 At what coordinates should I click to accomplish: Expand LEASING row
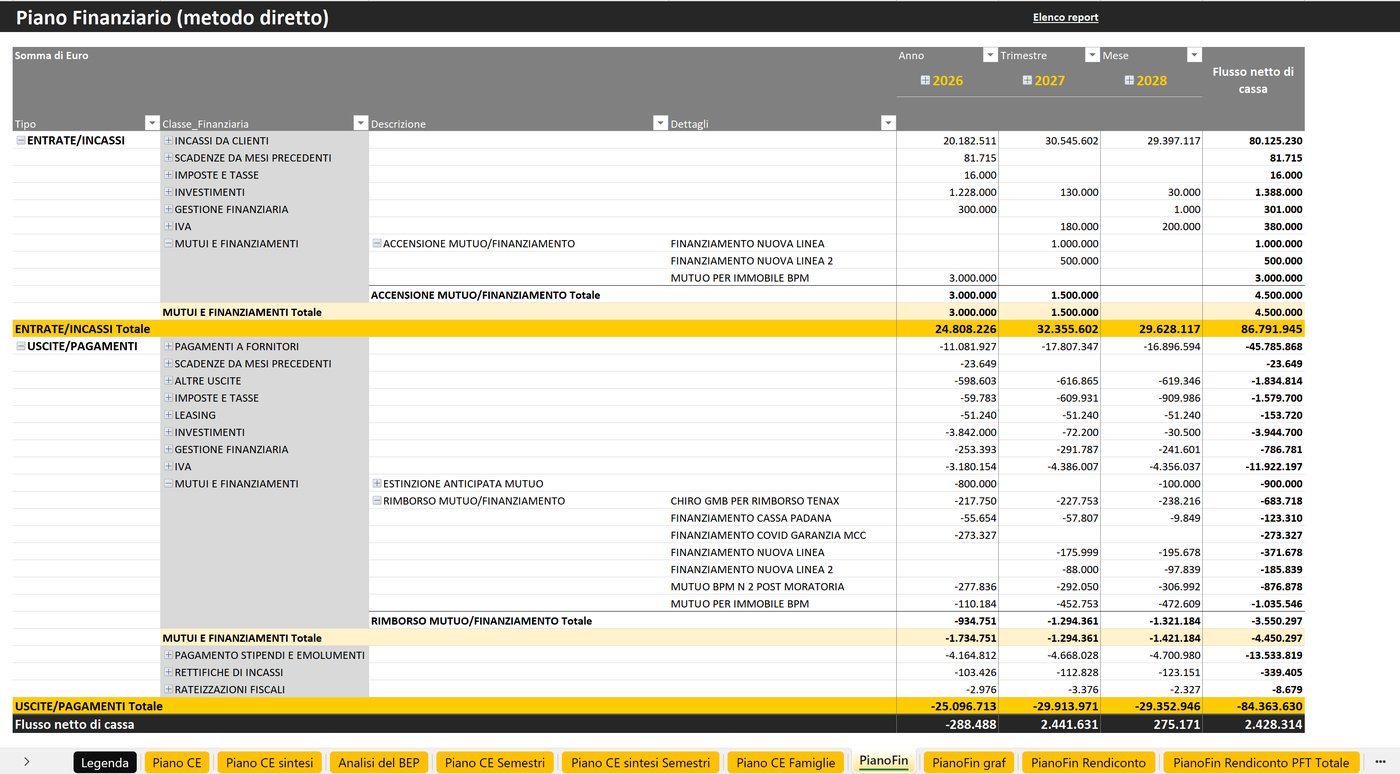click(x=169, y=415)
